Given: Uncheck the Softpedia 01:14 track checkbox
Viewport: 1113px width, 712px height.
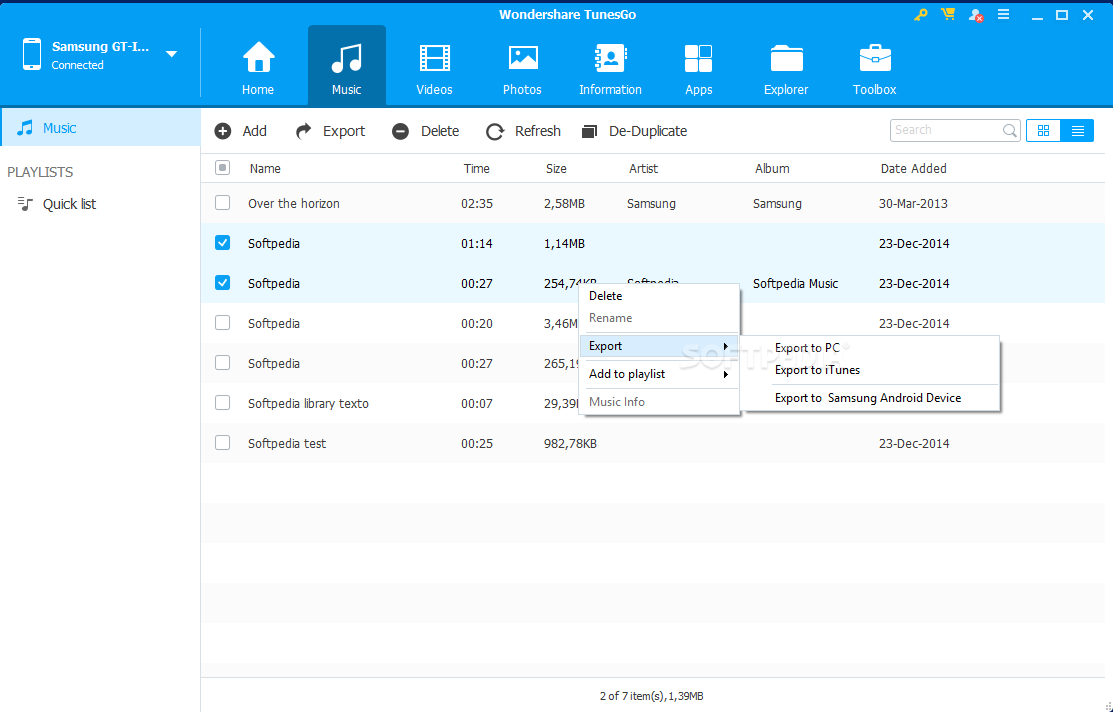Looking at the screenshot, I should [x=222, y=243].
